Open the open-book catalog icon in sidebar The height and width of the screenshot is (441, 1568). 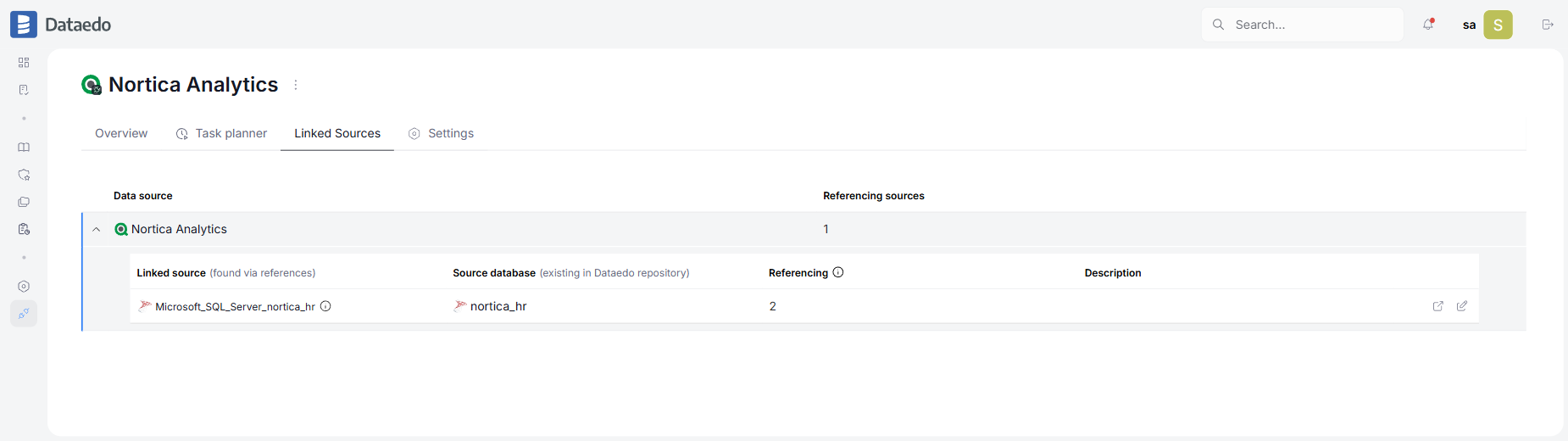tap(24, 148)
